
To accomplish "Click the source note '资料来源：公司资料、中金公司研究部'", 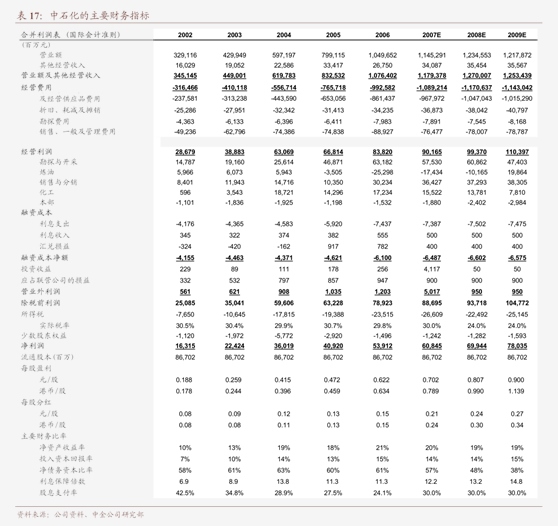I will (x=81, y=515).
